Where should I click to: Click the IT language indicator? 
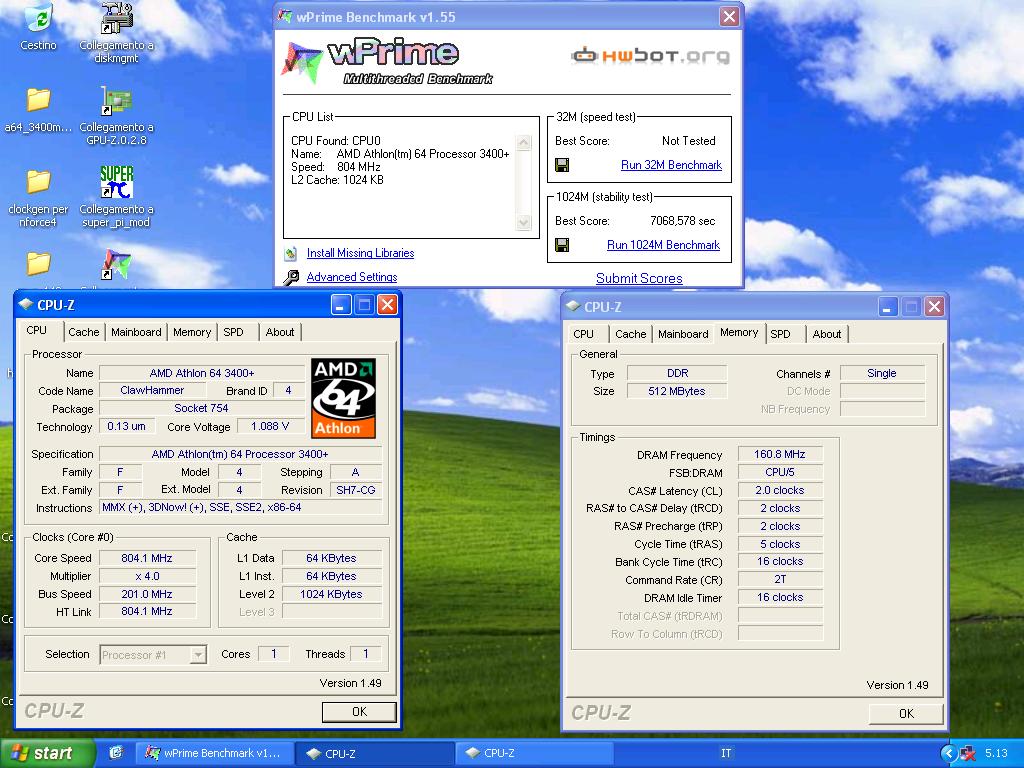coord(726,753)
